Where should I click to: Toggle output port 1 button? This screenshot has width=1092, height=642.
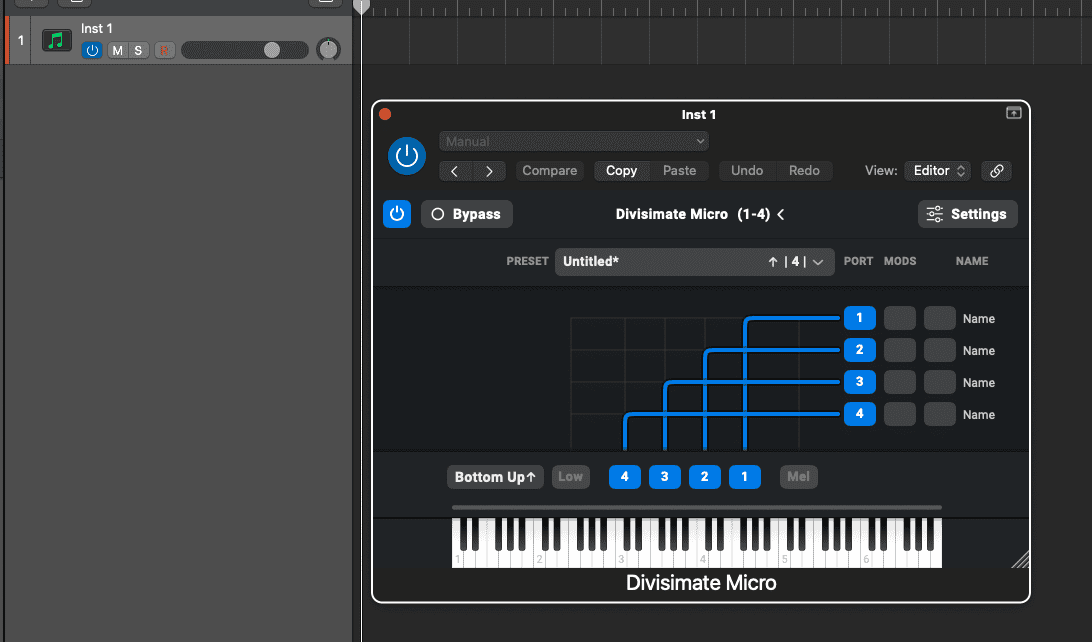point(859,318)
